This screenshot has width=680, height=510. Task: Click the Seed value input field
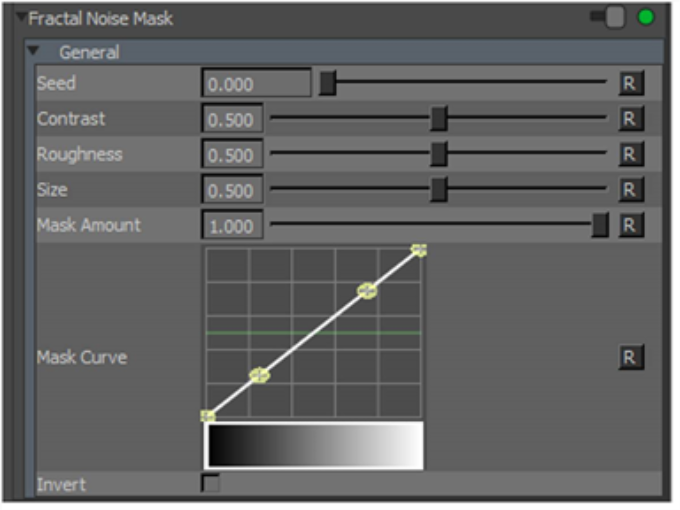pos(256,84)
